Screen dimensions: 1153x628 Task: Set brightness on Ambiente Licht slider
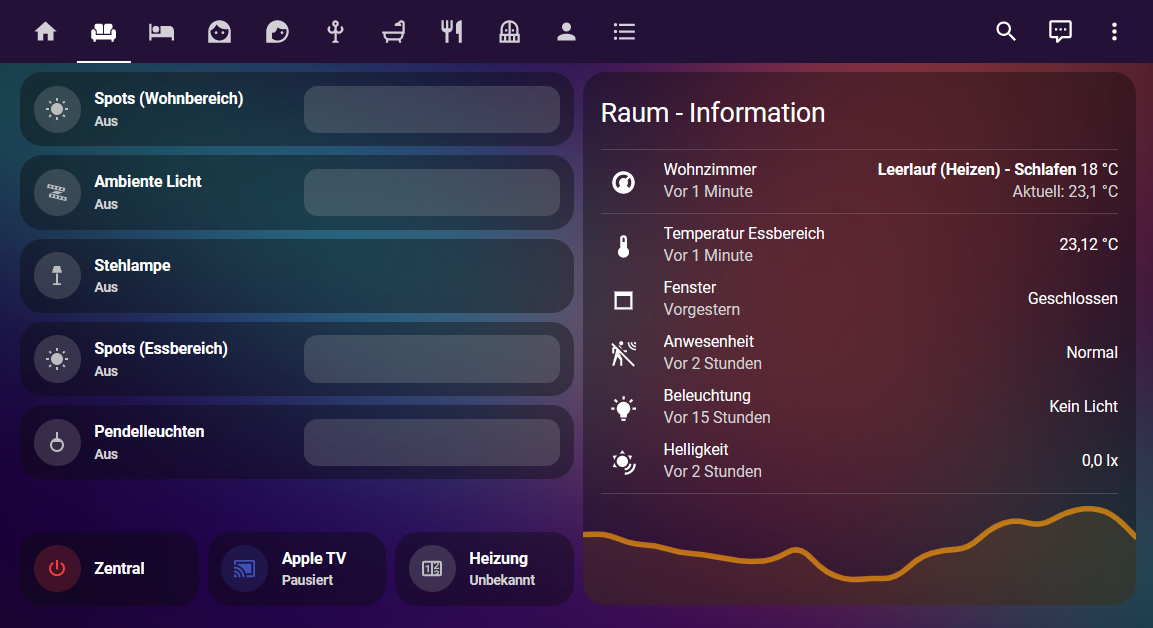click(x=432, y=193)
